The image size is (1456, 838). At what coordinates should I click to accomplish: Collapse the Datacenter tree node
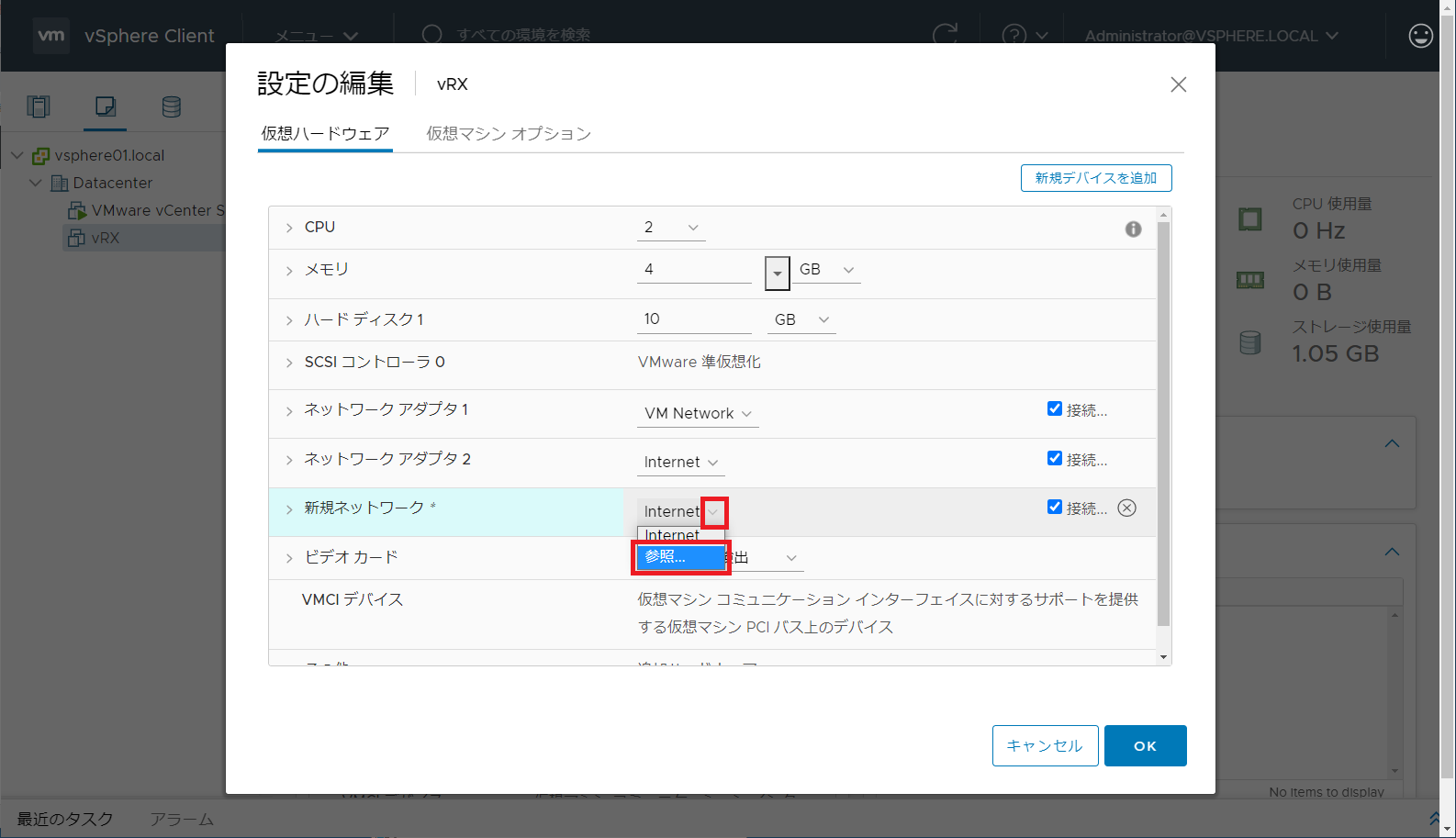[36, 183]
